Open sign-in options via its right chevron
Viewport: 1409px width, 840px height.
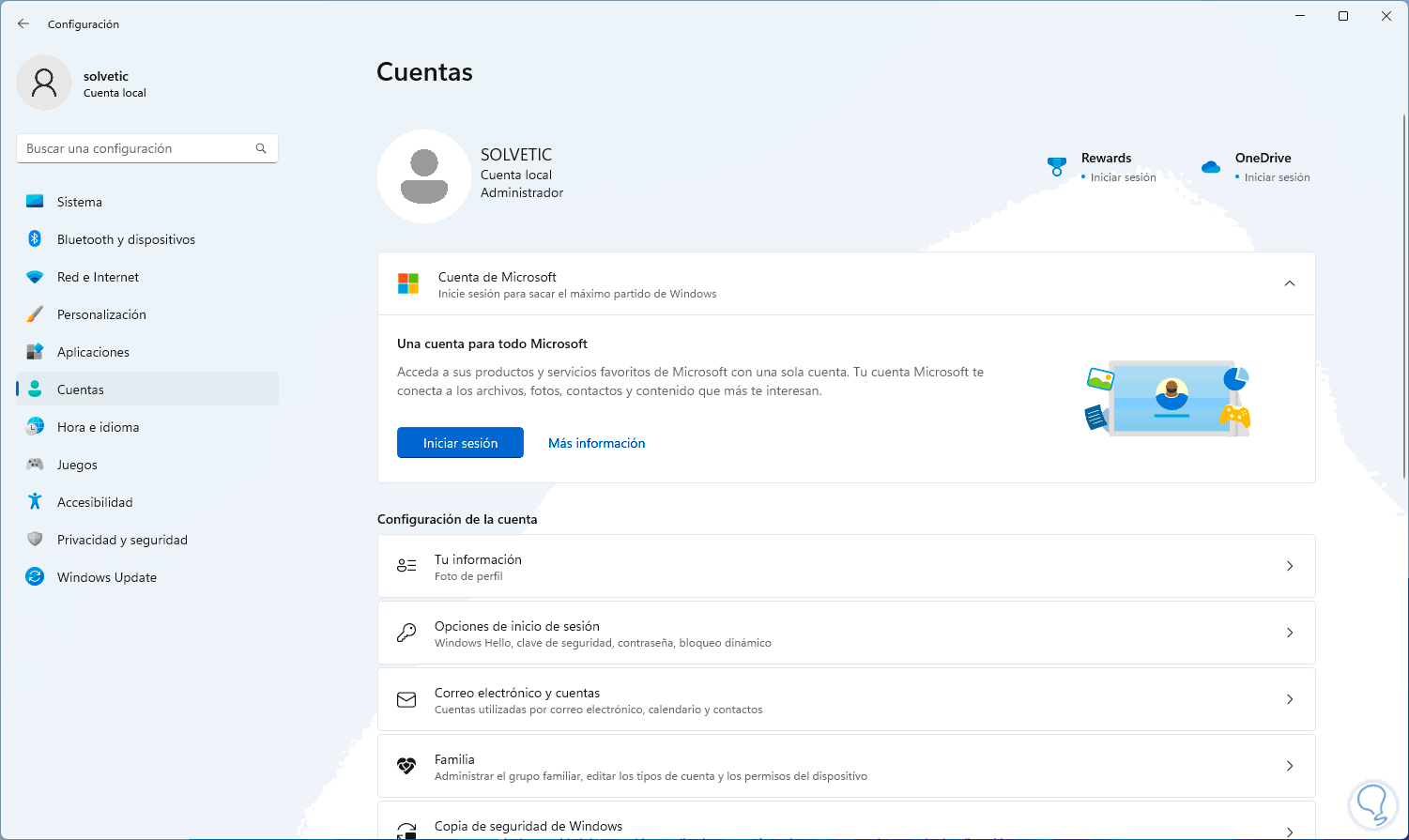pos(1290,633)
